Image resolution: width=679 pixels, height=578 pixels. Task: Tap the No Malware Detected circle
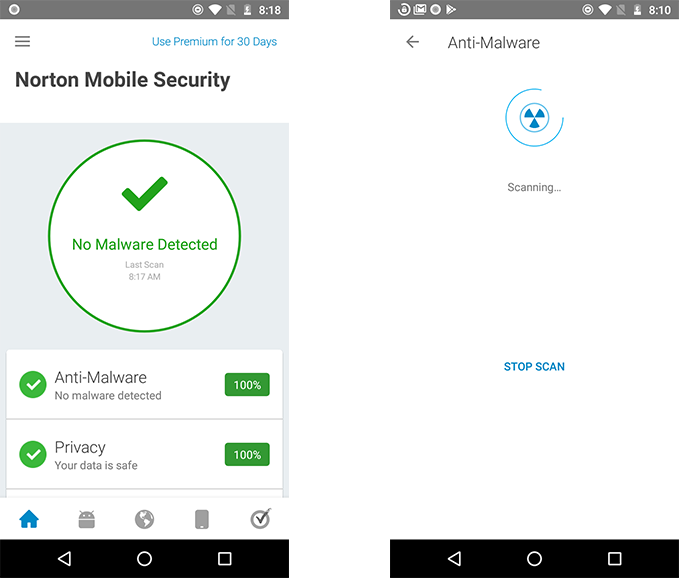tap(144, 236)
